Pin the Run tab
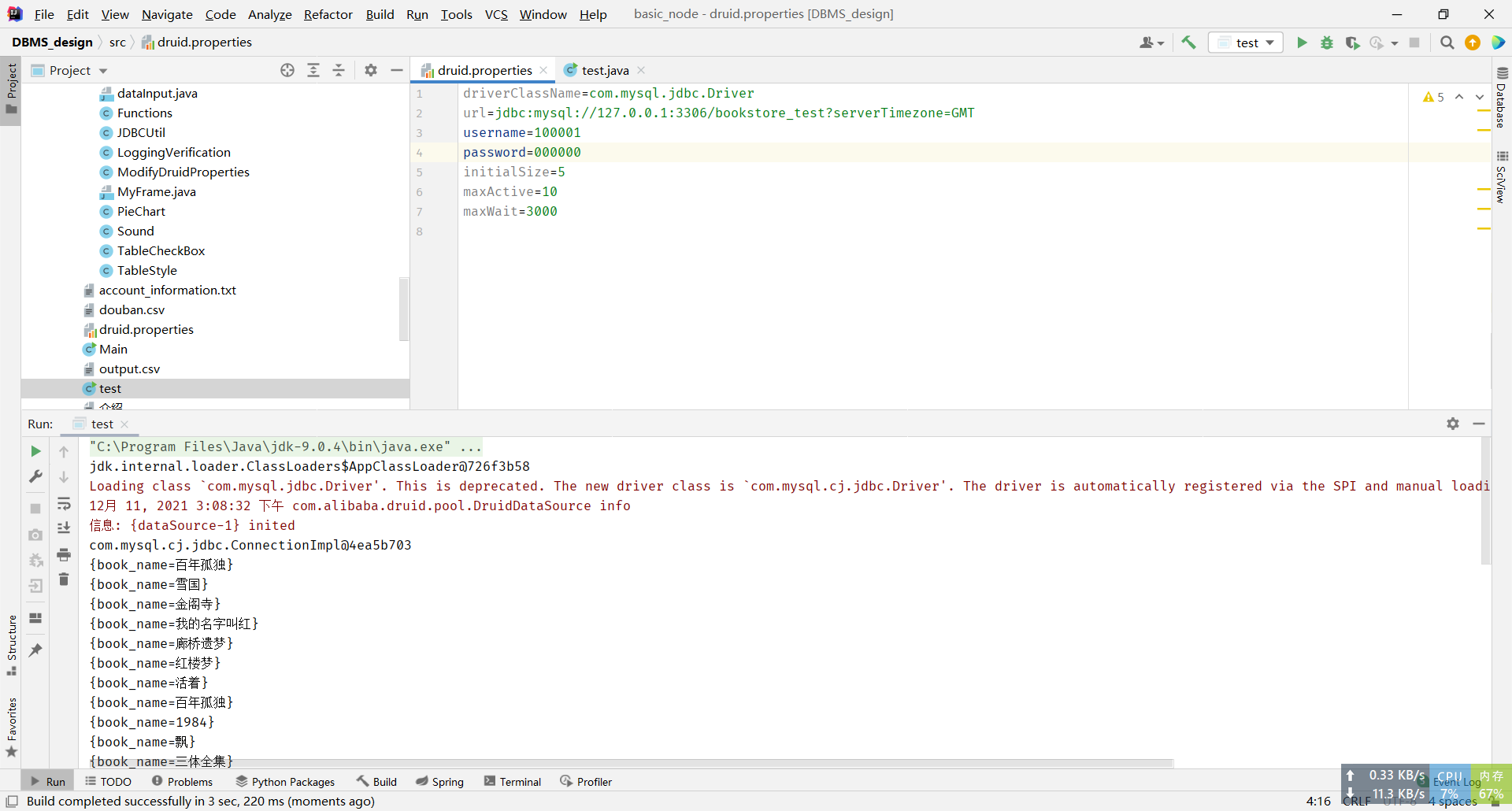Screen dimensions: 1512x811 (x=35, y=650)
